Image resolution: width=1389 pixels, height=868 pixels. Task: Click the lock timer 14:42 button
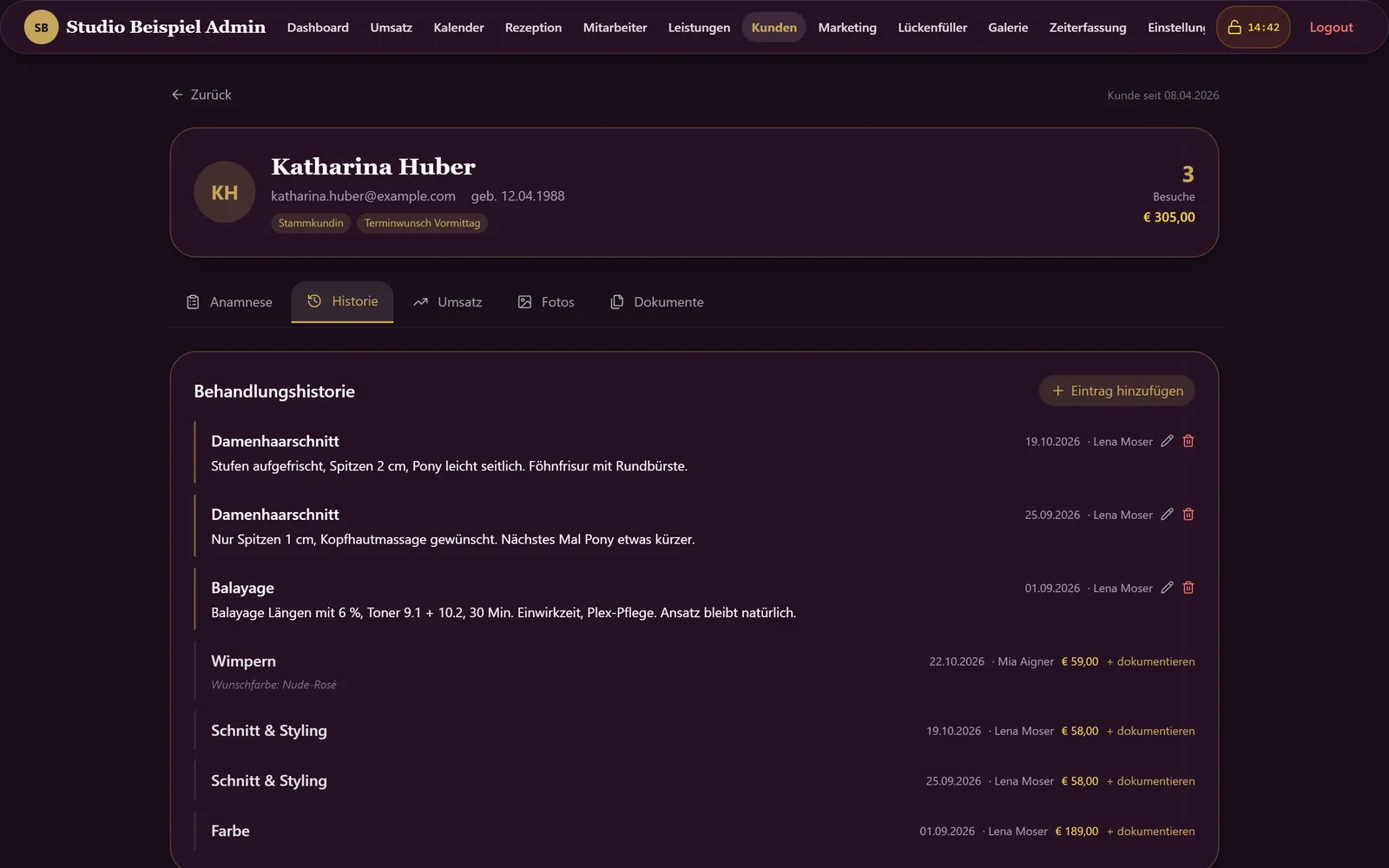[x=1253, y=27]
